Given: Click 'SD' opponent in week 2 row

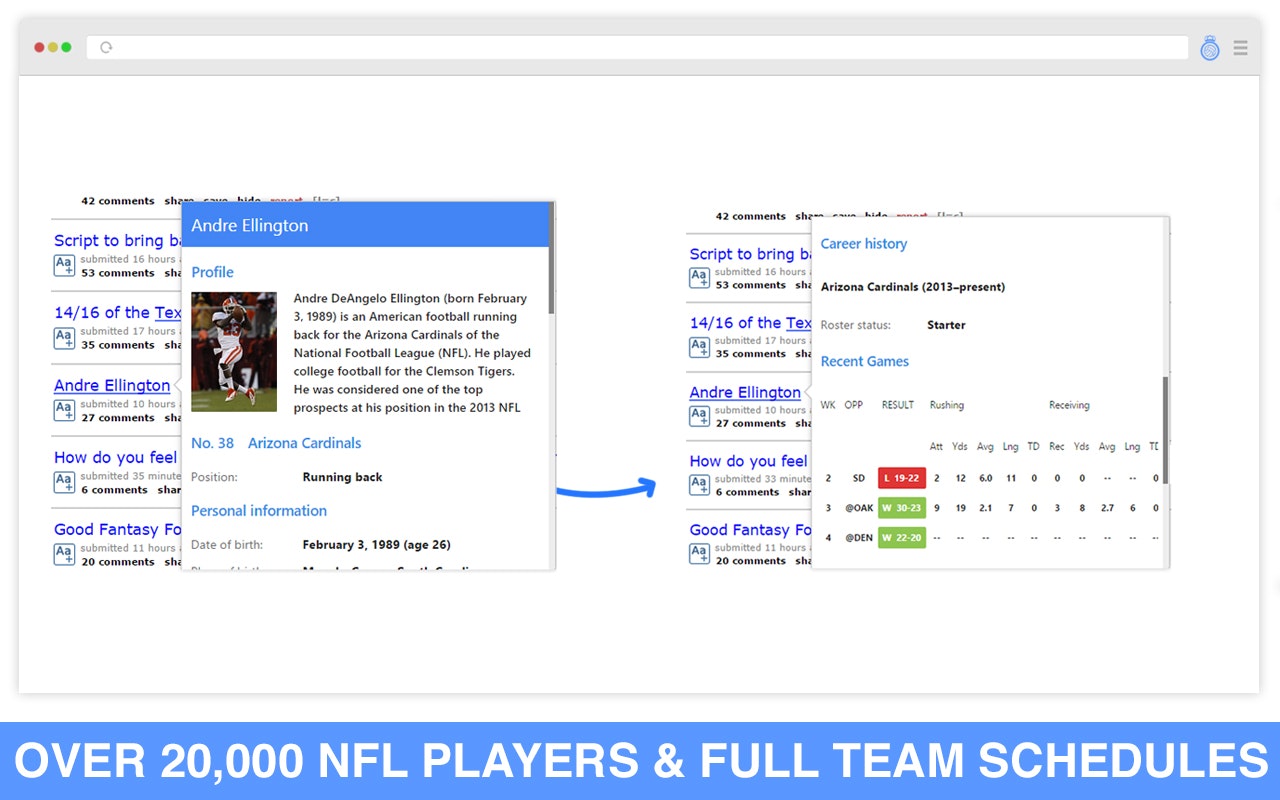Looking at the screenshot, I should 858,478.
